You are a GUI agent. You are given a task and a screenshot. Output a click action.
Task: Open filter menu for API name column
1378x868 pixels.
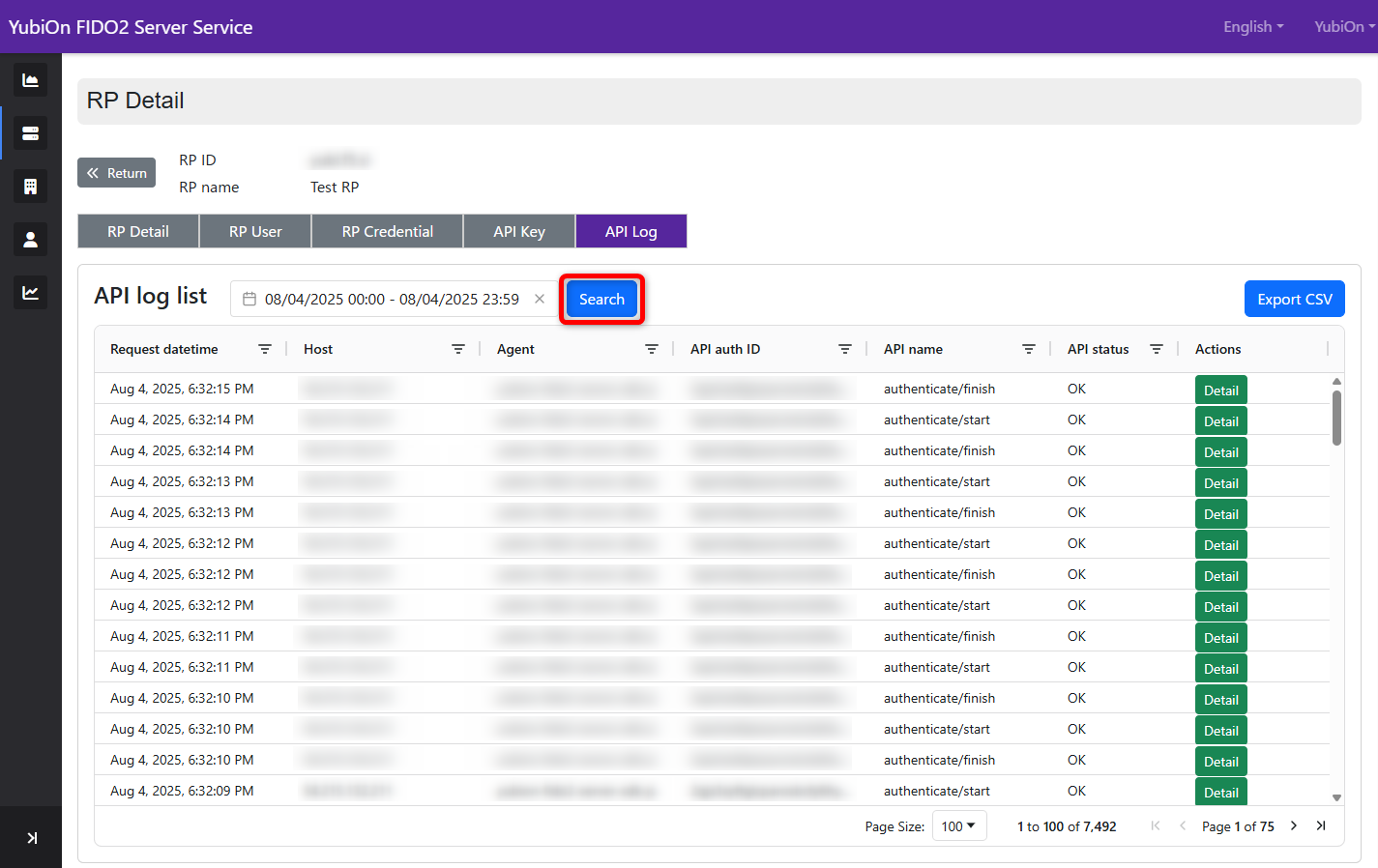[x=1029, y=349]
